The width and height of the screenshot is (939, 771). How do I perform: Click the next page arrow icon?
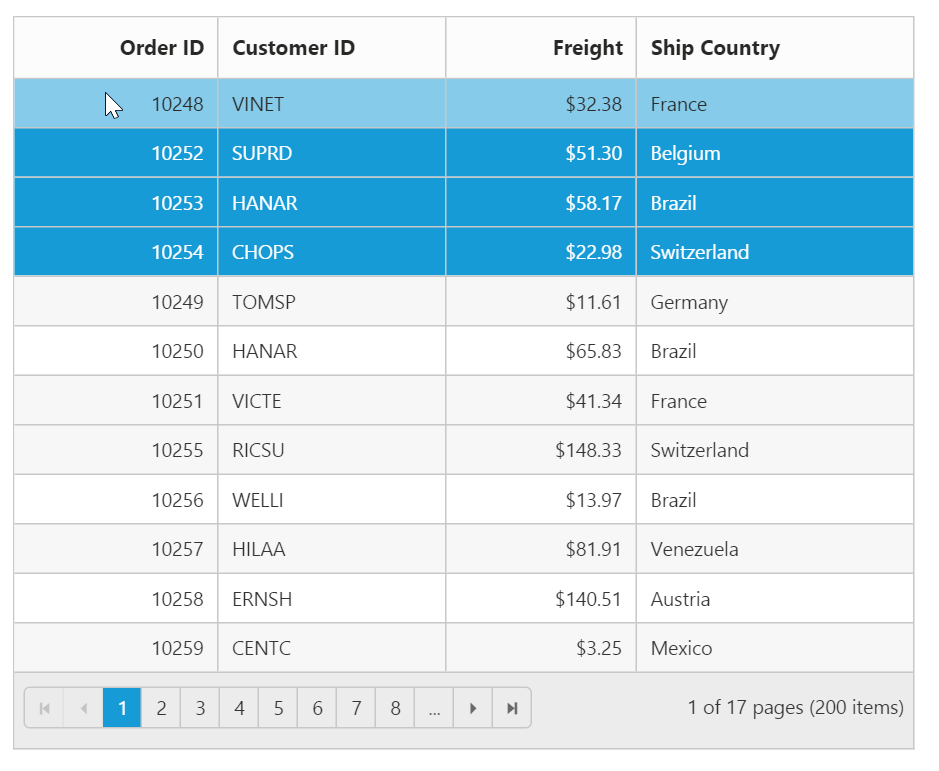click(x=473, y=708)
